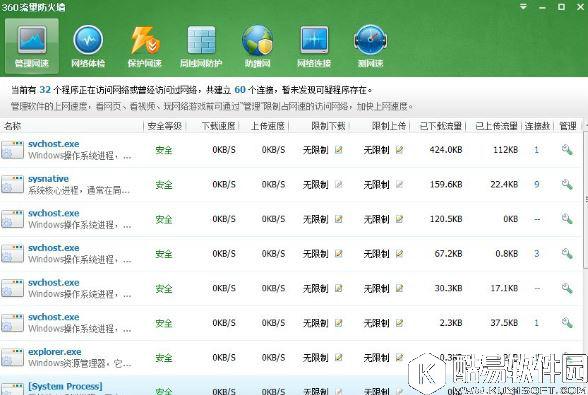Sort by the 安全等级 column header
Screen dimensions: 588x395
165,126
